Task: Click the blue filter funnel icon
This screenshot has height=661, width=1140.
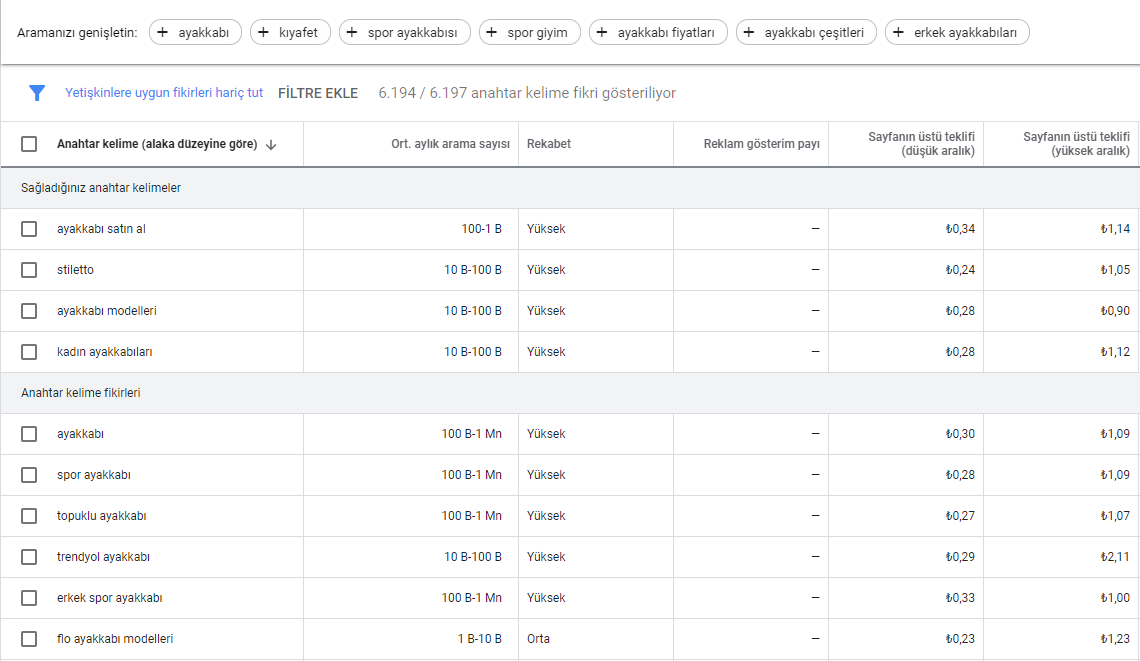Action: click(x=37, y=93)
